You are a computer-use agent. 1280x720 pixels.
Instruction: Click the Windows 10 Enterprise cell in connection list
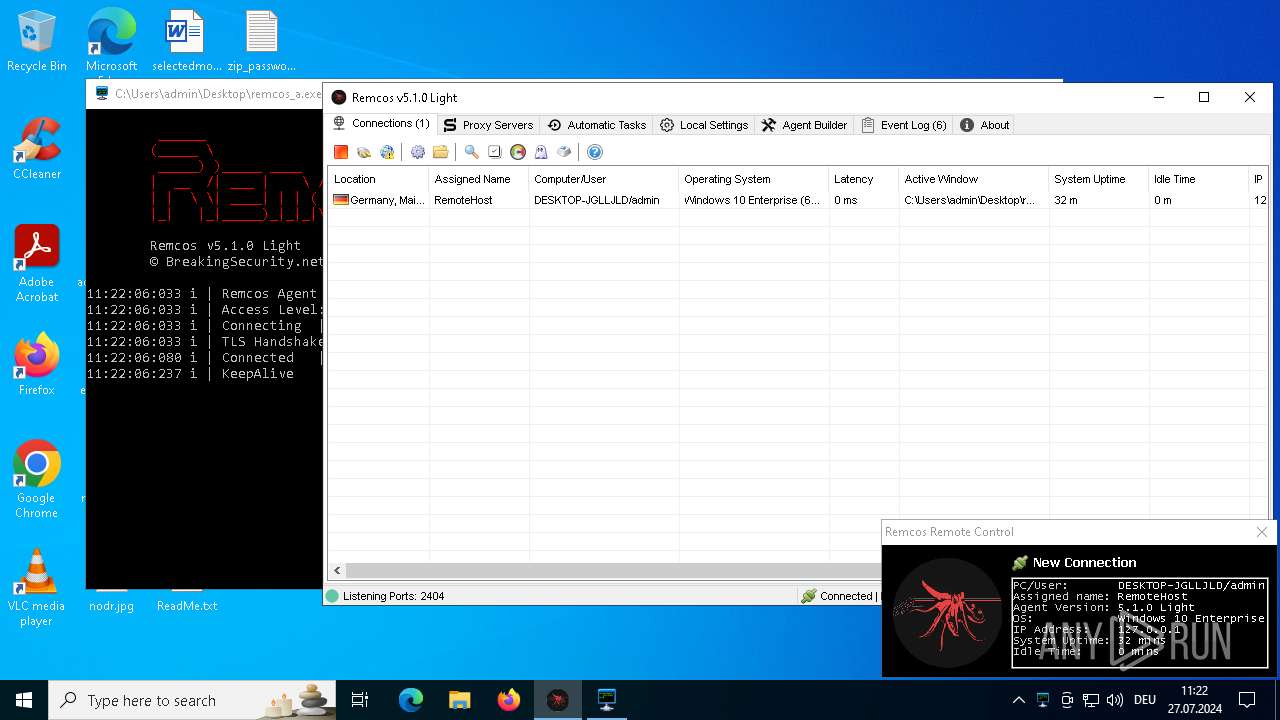pos(752,200)
